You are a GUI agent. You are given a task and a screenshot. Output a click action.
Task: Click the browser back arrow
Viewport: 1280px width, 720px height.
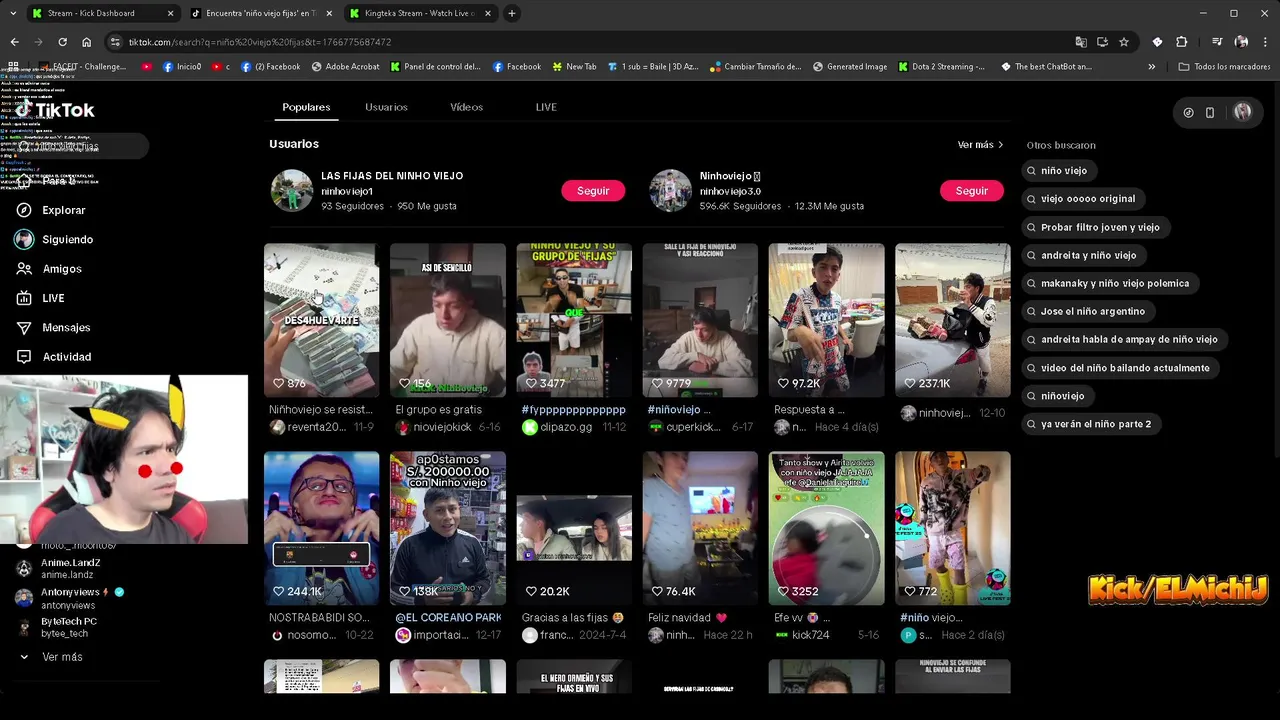(x=14, y=42)
